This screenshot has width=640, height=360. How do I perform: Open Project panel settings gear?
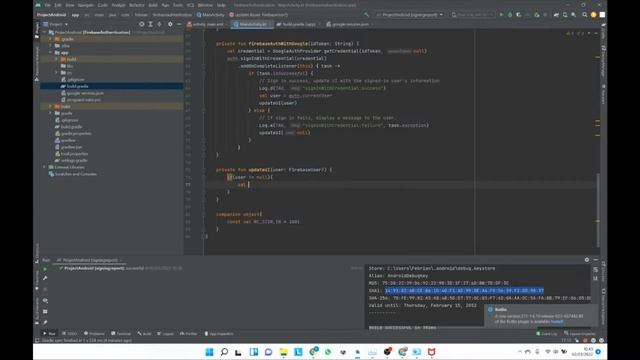click(x=170, y=24)
